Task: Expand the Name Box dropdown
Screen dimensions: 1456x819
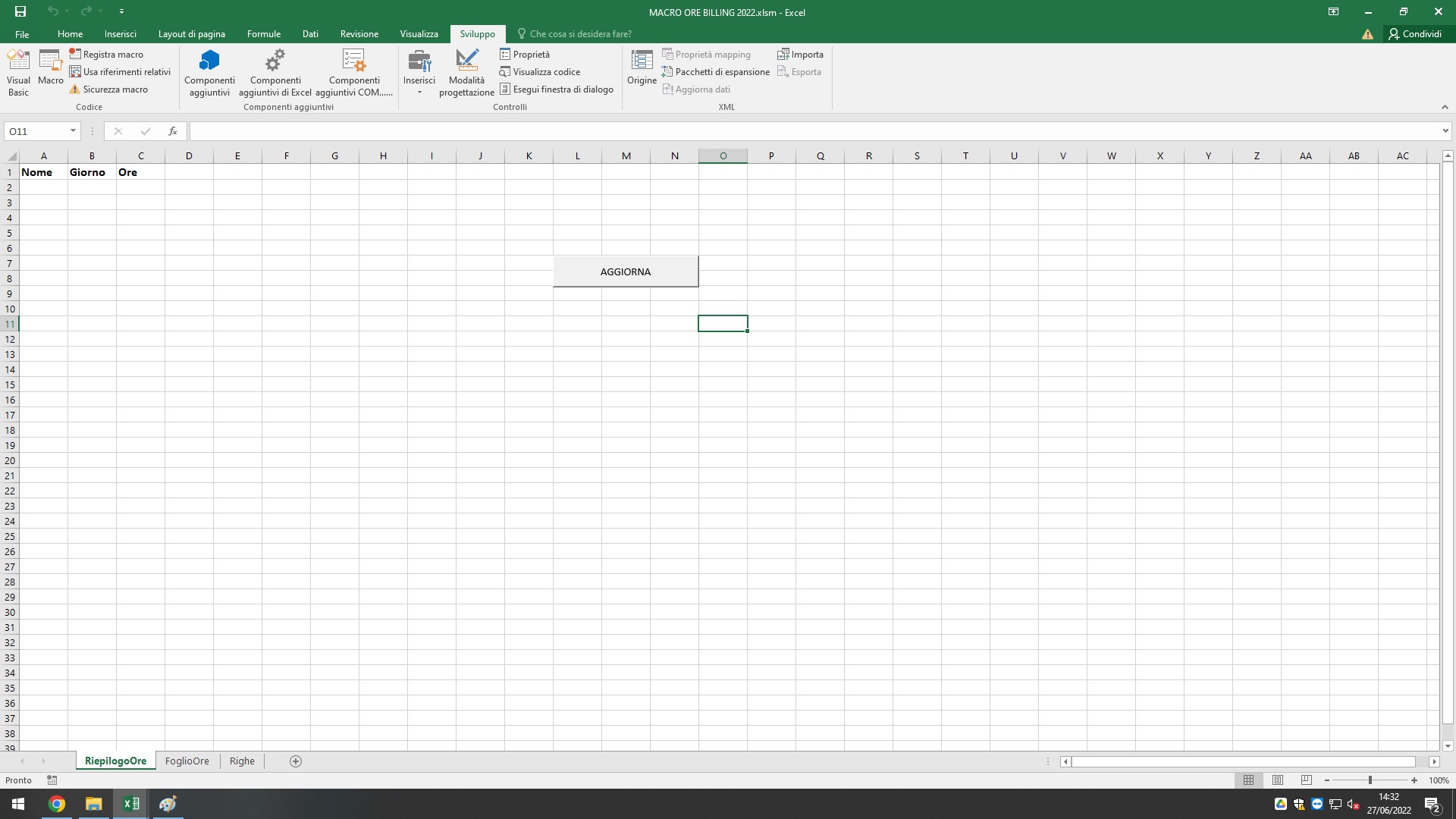Action: tap(73, 131)
